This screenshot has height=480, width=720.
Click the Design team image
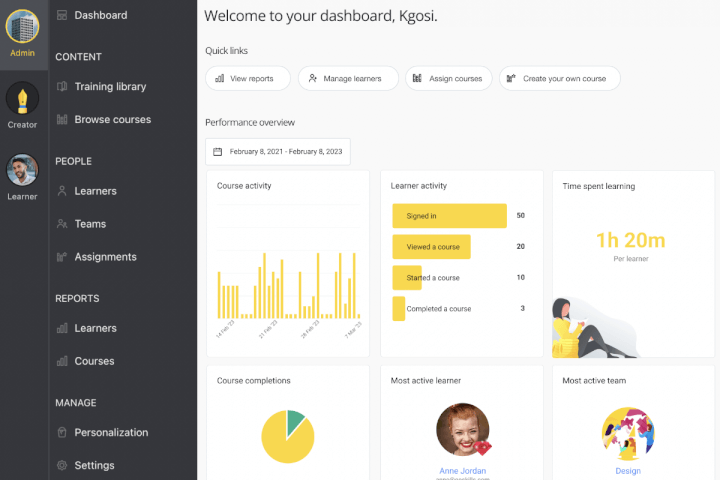click(x=628, y=434)
